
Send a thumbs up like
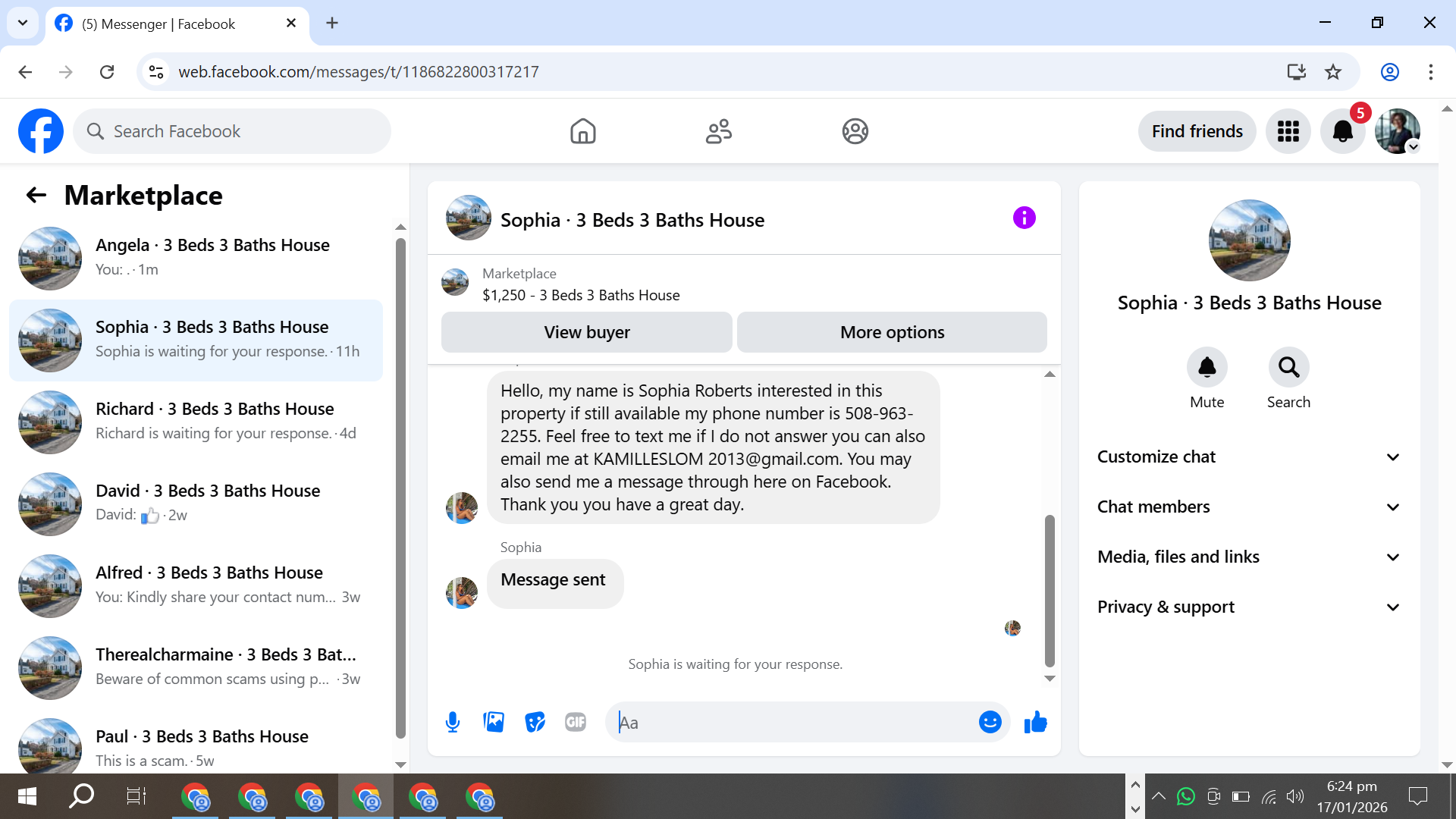[x=1035, y=722]
